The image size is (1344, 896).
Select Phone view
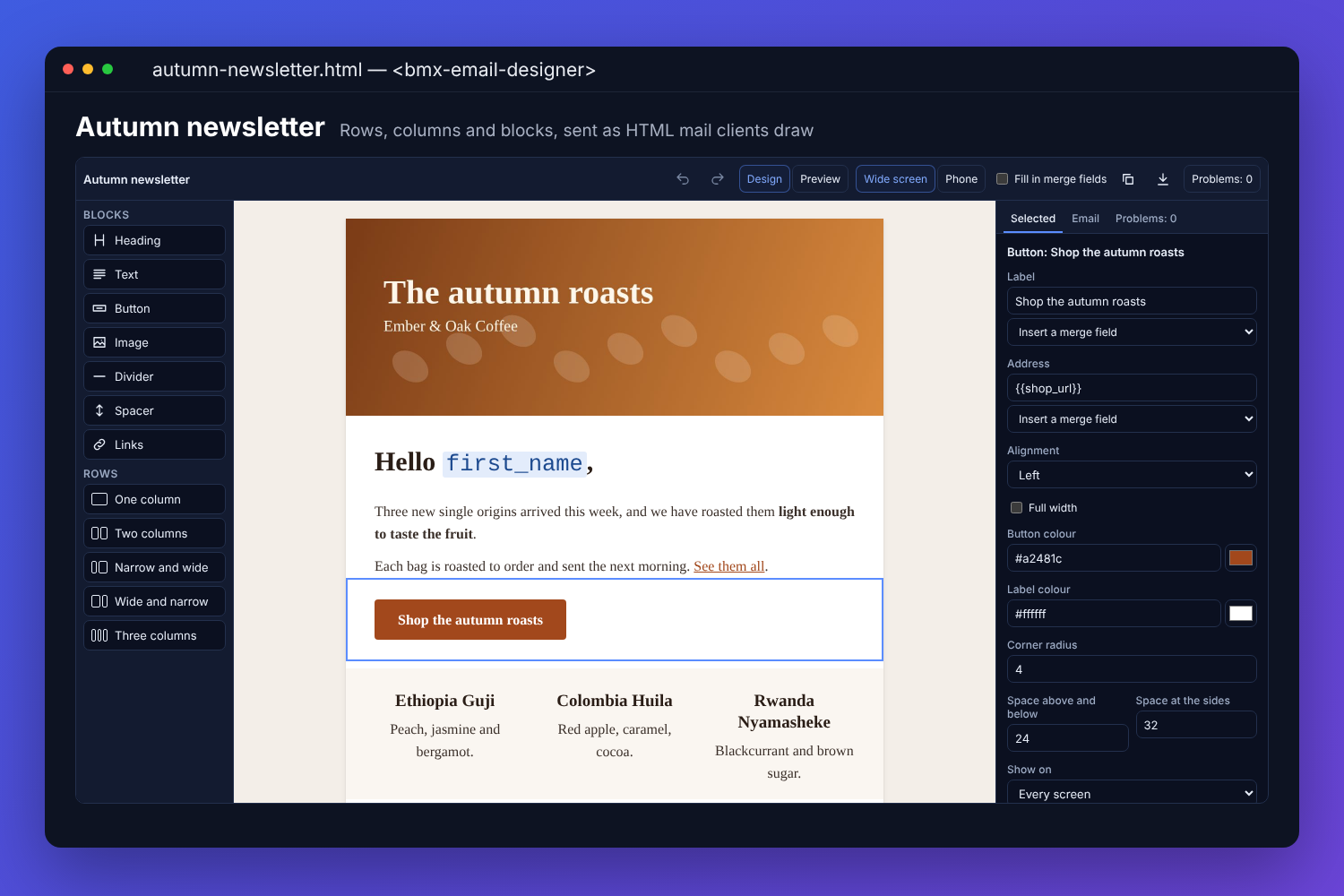point(961,179)
